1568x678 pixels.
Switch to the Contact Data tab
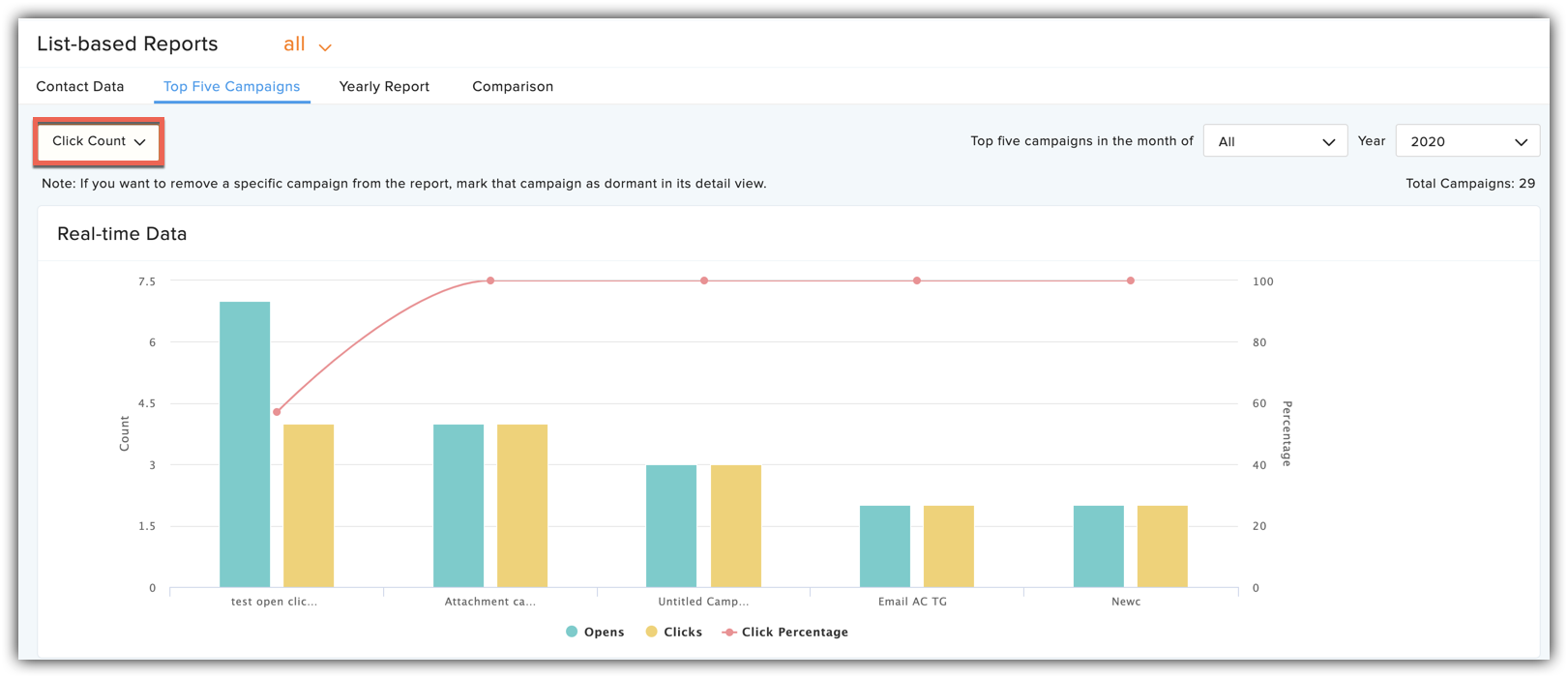pyautogui.click(x=80, y=86)
